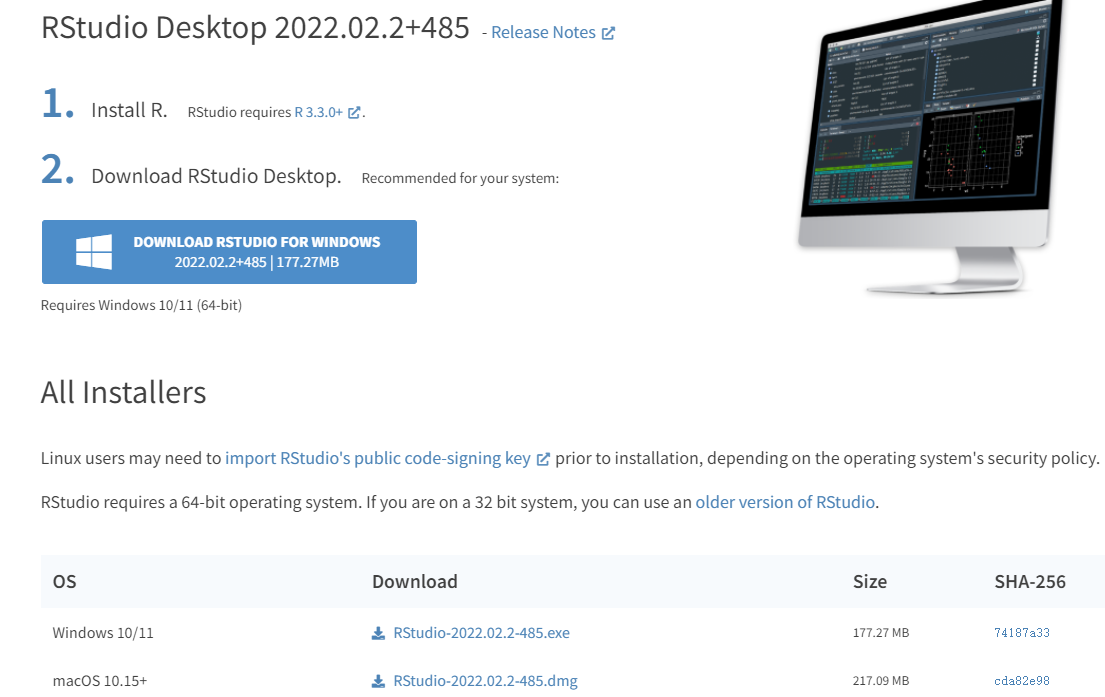Click the 177.27 MB size cell
Screen dimensions: 1105x697
881,633
